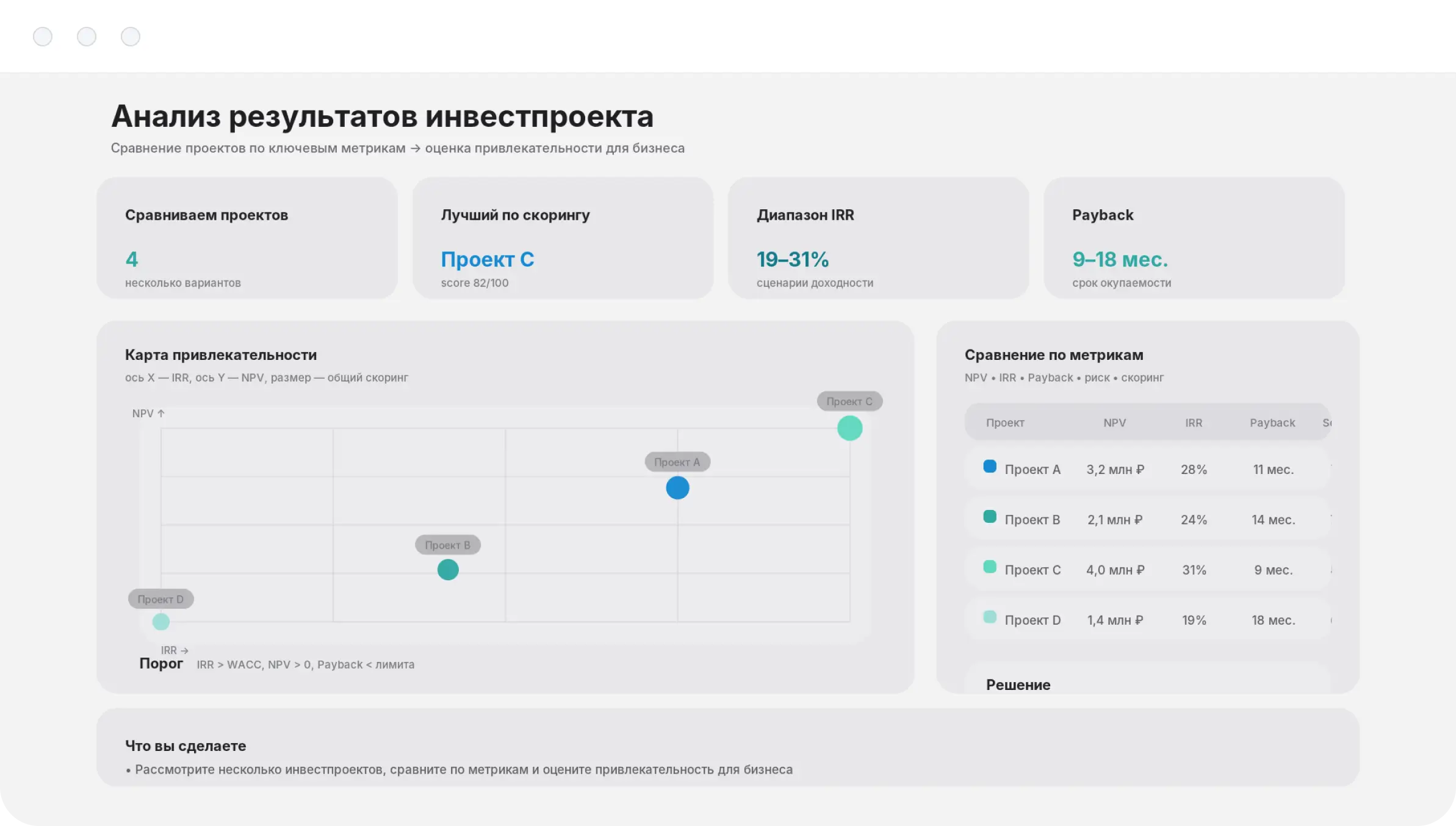Click the Проект C score link

(x=488, y=260)
